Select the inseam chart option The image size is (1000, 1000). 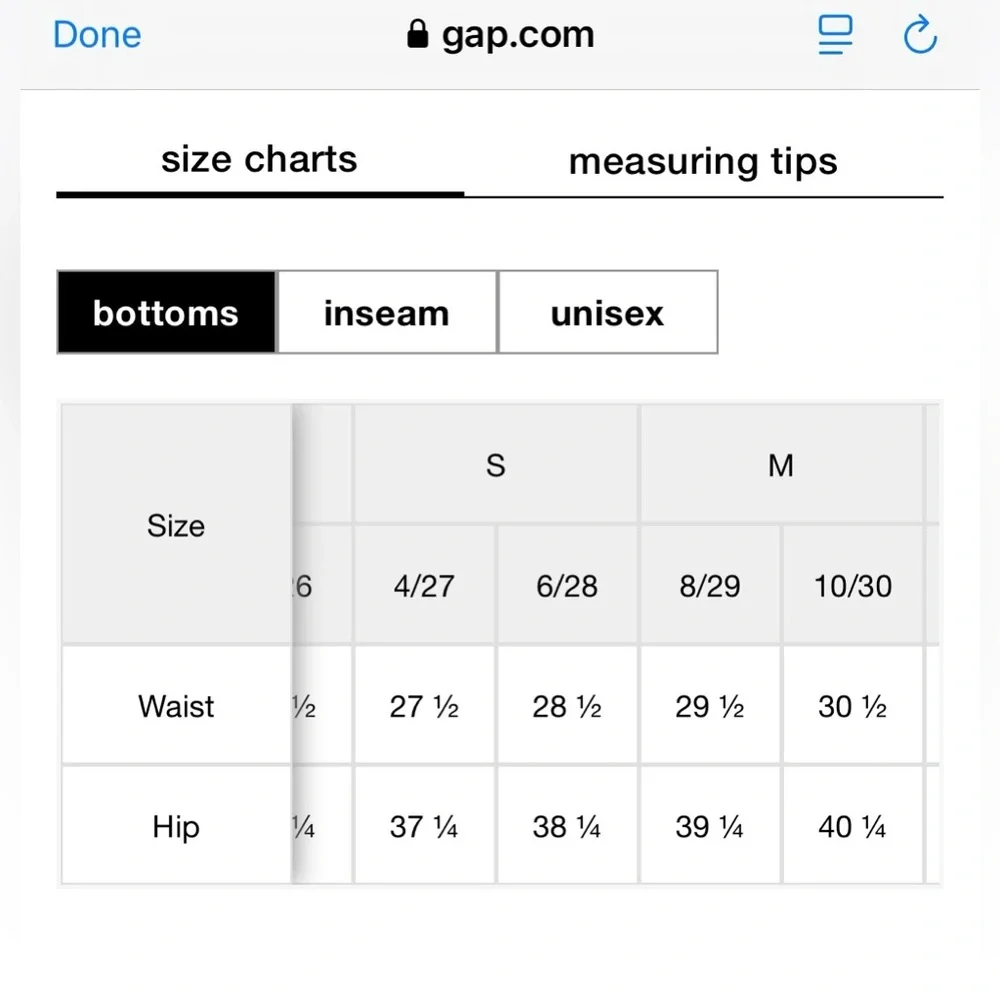click(386, 313)
